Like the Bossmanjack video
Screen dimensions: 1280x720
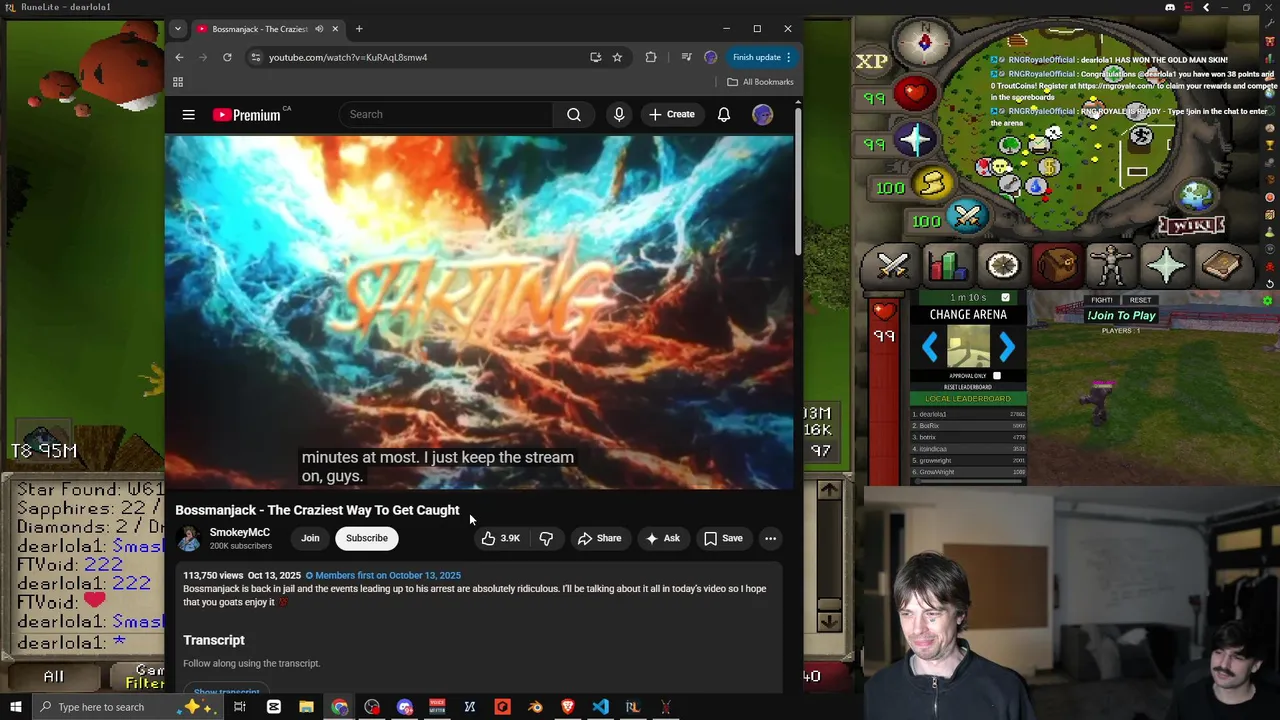(499, 538)
